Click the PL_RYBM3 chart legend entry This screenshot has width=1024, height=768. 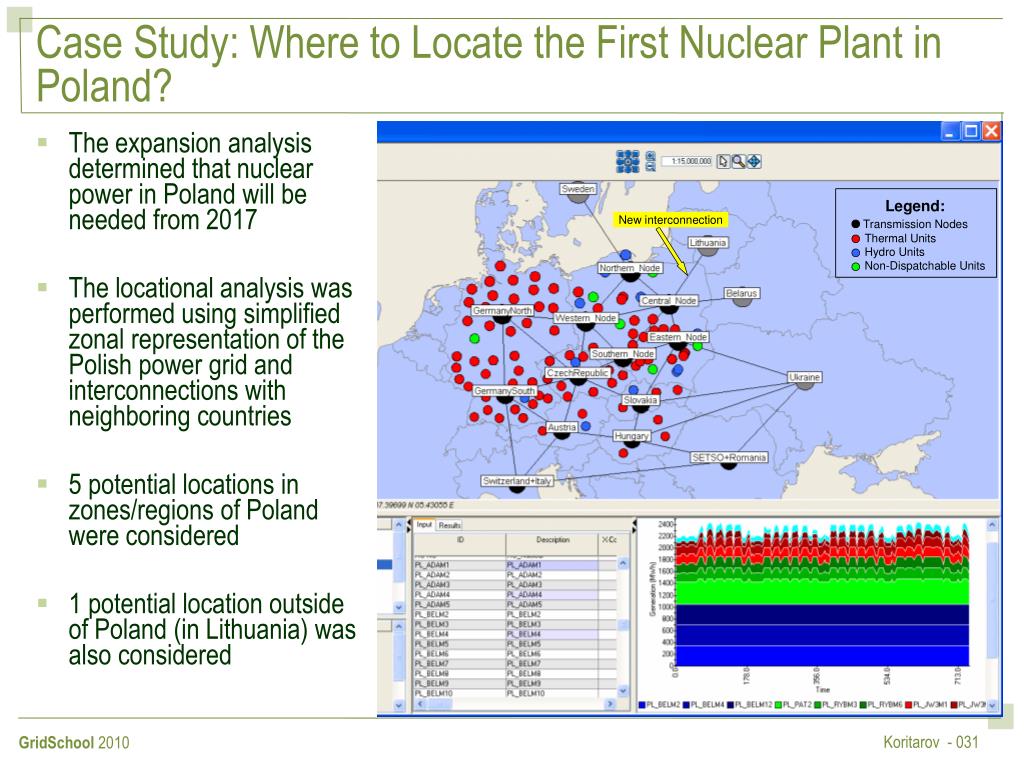835,705
